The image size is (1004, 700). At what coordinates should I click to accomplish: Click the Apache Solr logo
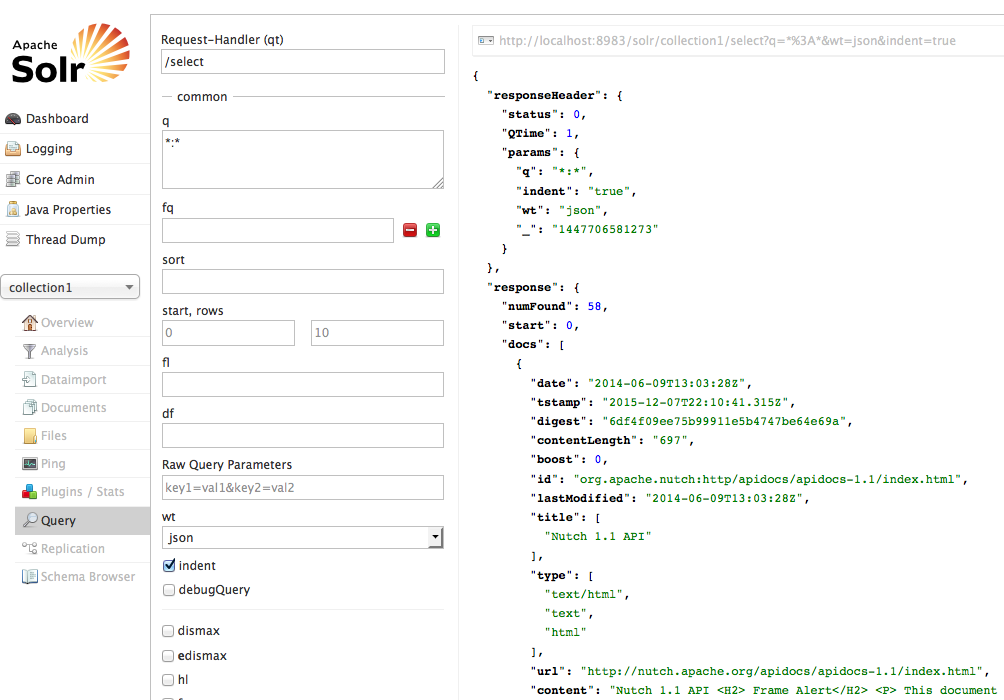(70, 53)
